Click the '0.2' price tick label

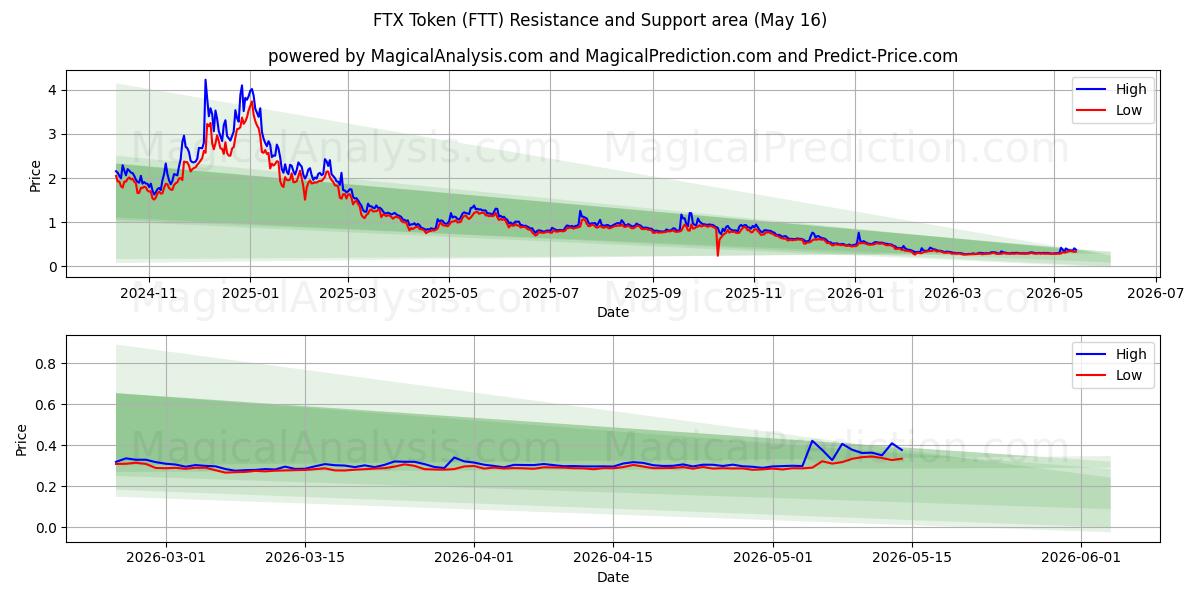click(48, 487)
